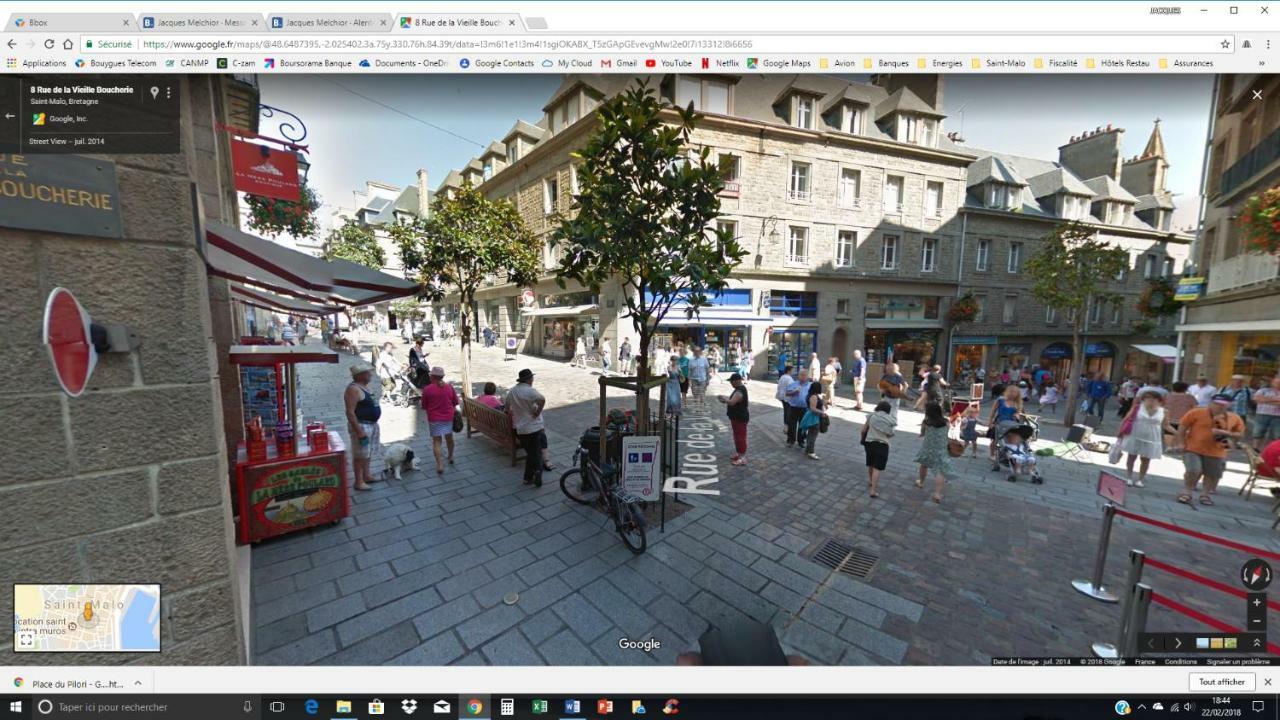Zoom out with the minus button

[x=1257, y=621]
